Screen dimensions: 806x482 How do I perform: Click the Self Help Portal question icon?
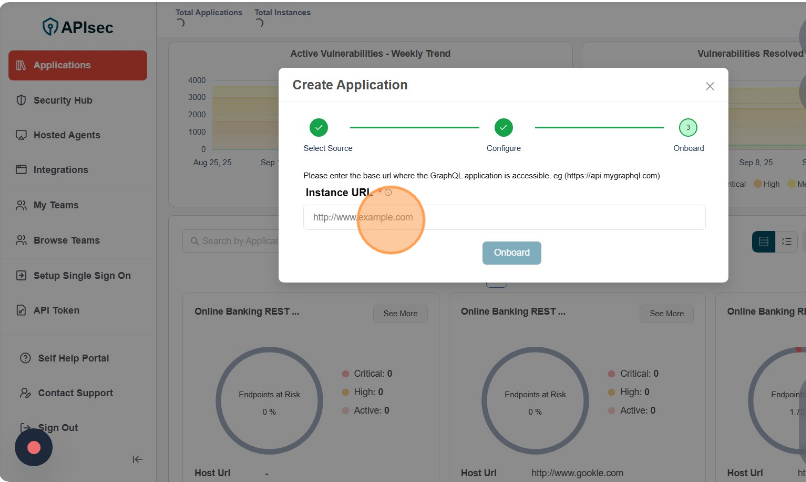(x=26, y=358)
